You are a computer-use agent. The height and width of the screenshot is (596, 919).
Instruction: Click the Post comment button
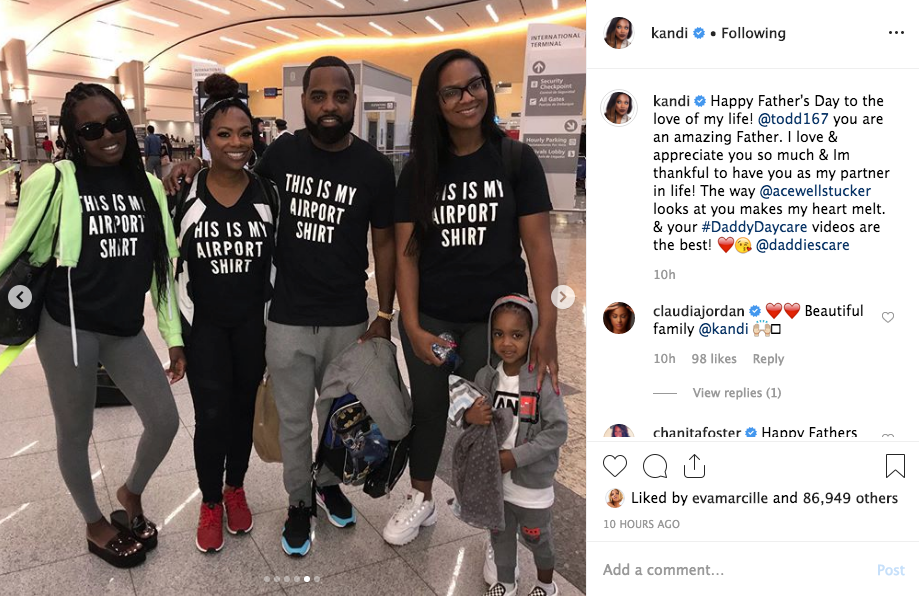(890, 570)
